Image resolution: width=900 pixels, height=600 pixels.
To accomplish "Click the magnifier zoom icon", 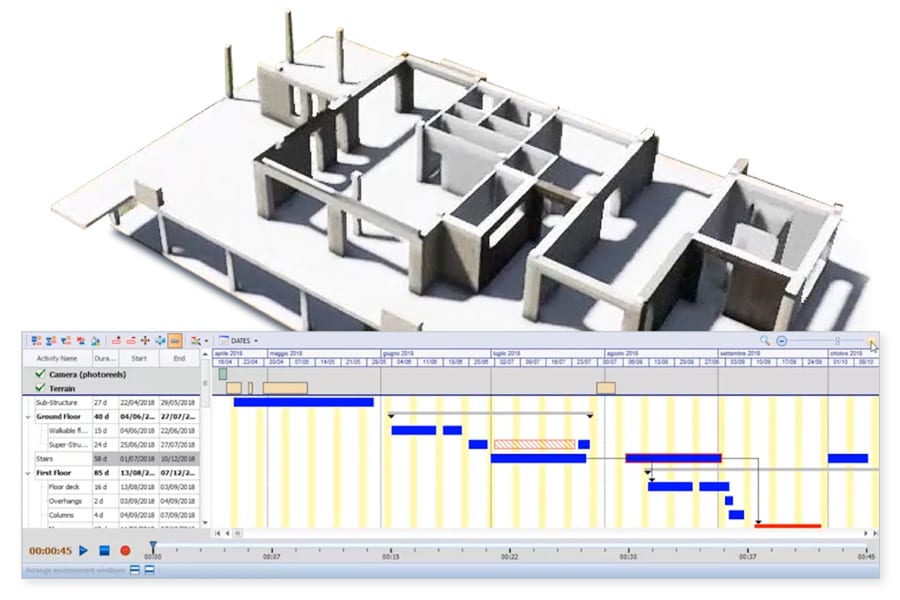I will (x=765, y=341).
